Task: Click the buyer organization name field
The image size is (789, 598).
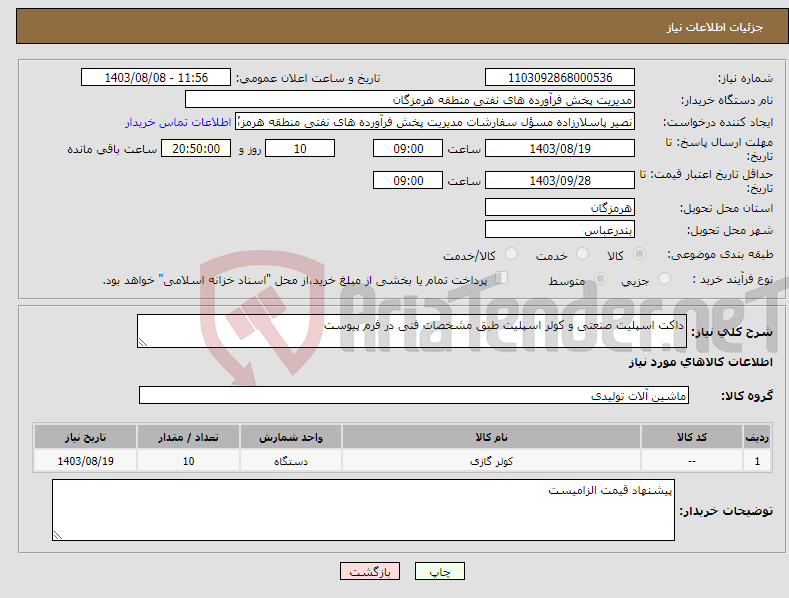Action: click(x=410, y=100)
